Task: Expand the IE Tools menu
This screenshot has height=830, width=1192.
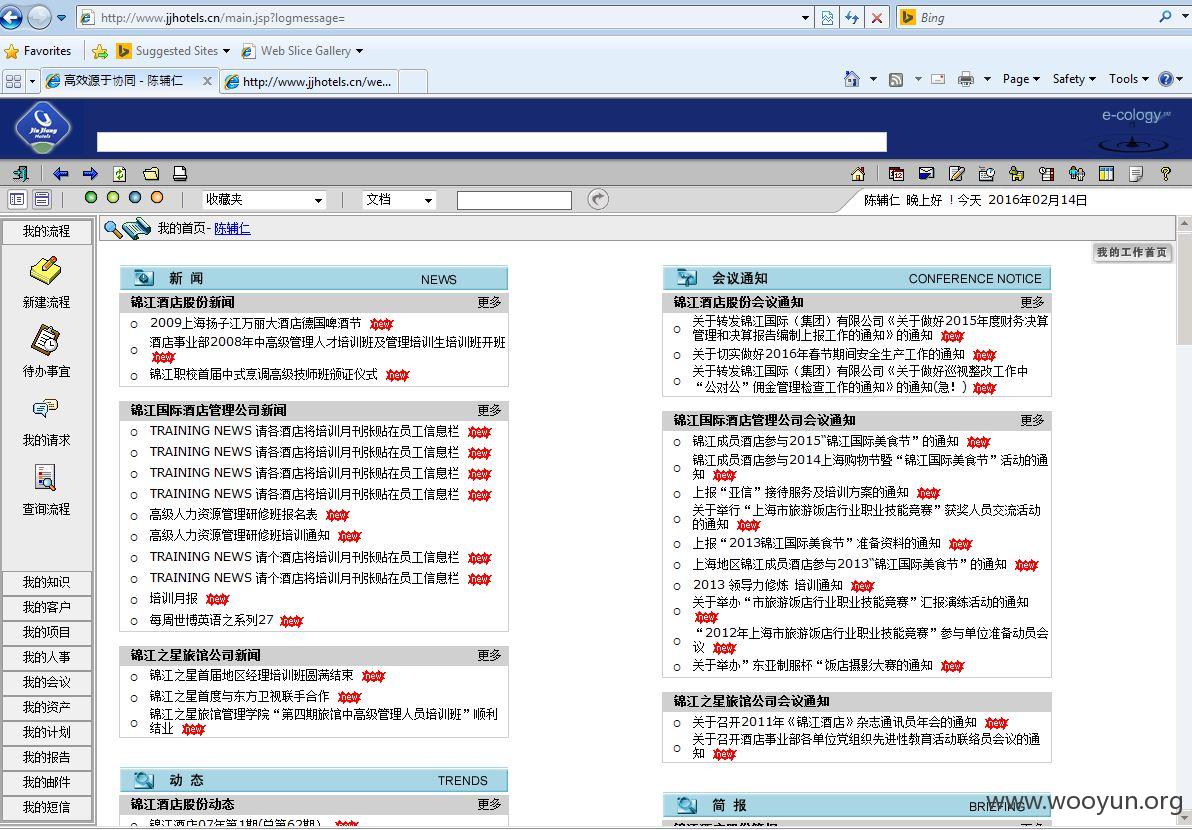Action: [1129, 79]
